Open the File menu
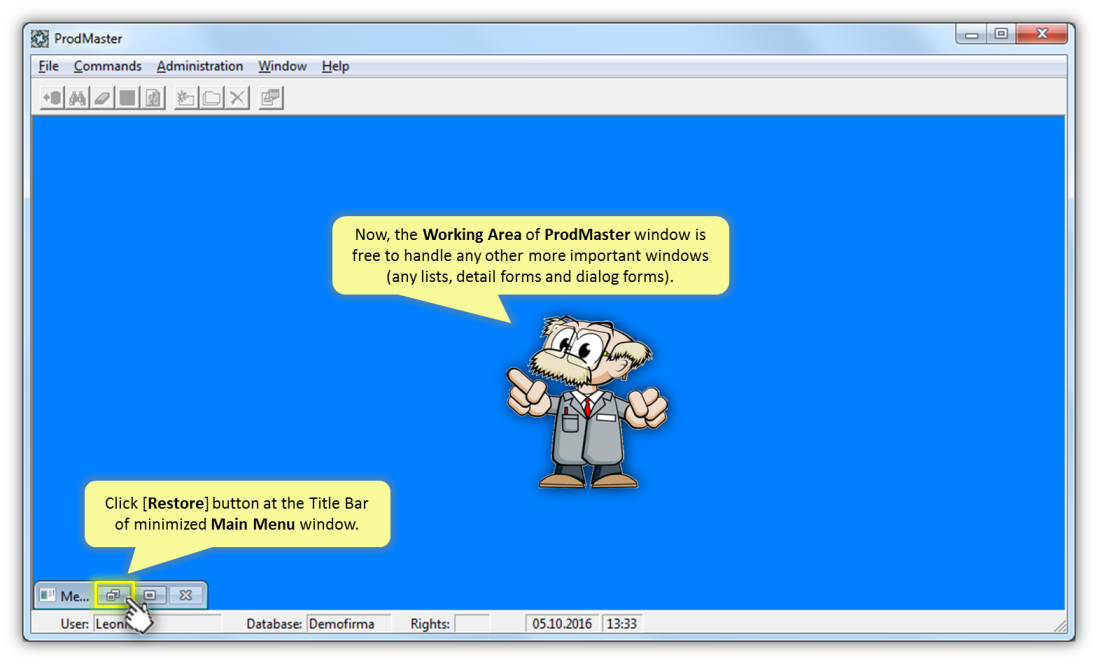The height and width of the screenshot is (664, 1098). click(x=48, y=66)
